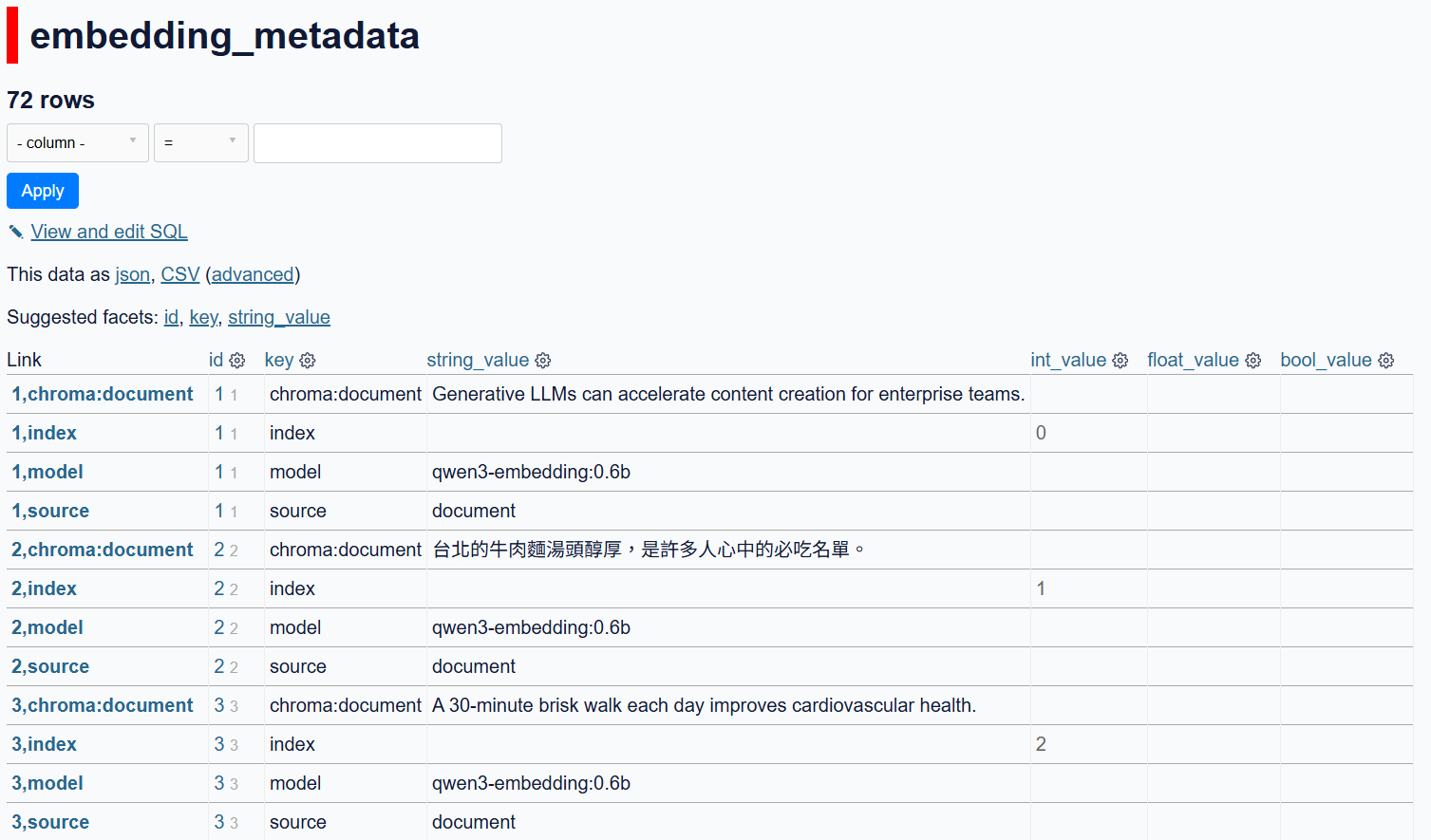Click the string_value column gear icon
Screen dimensions: 1431x840
[543, 361]
